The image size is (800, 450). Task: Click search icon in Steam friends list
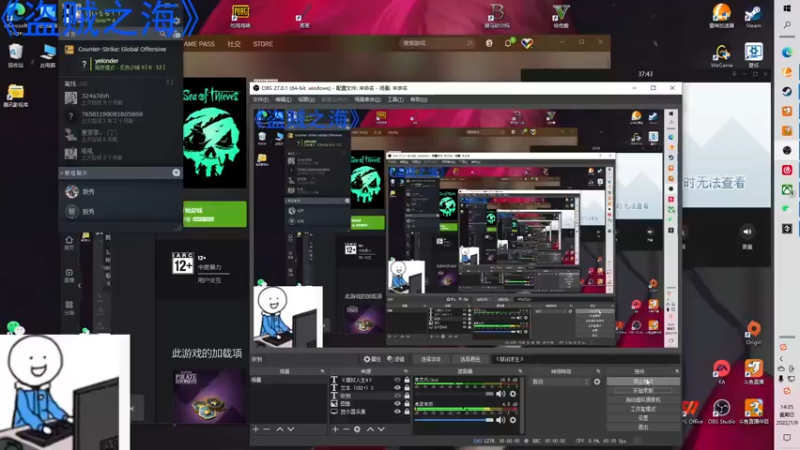click(163, 34)
